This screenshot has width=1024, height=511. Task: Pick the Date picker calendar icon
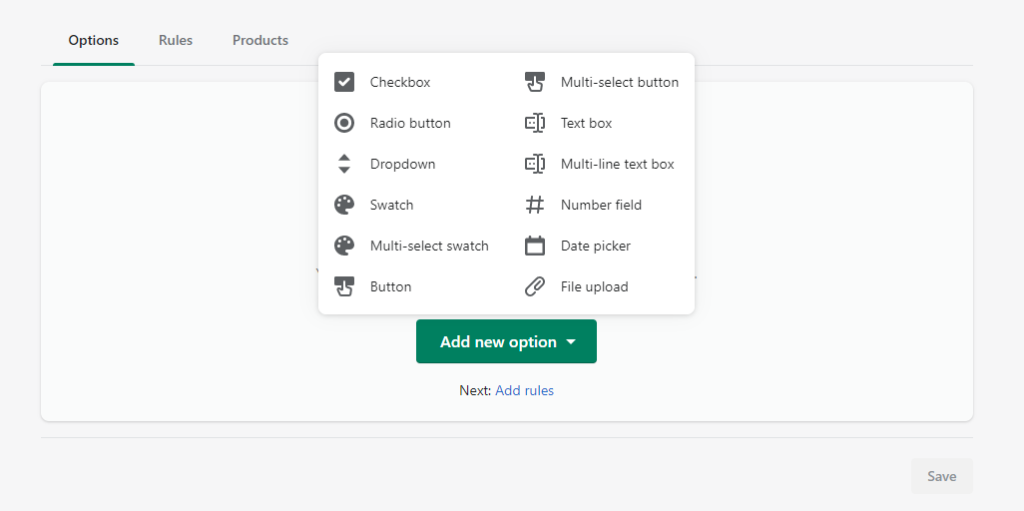click(x=535, y=246)
